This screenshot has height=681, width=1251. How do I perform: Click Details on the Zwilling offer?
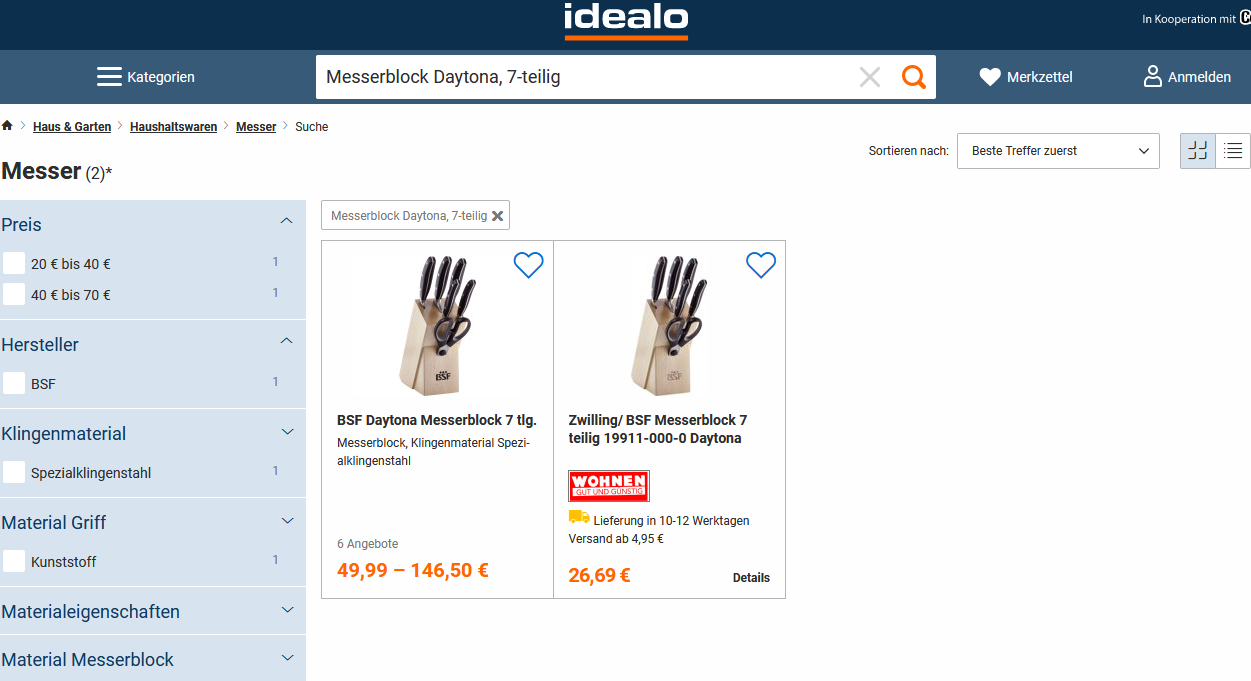click(751, 578)
